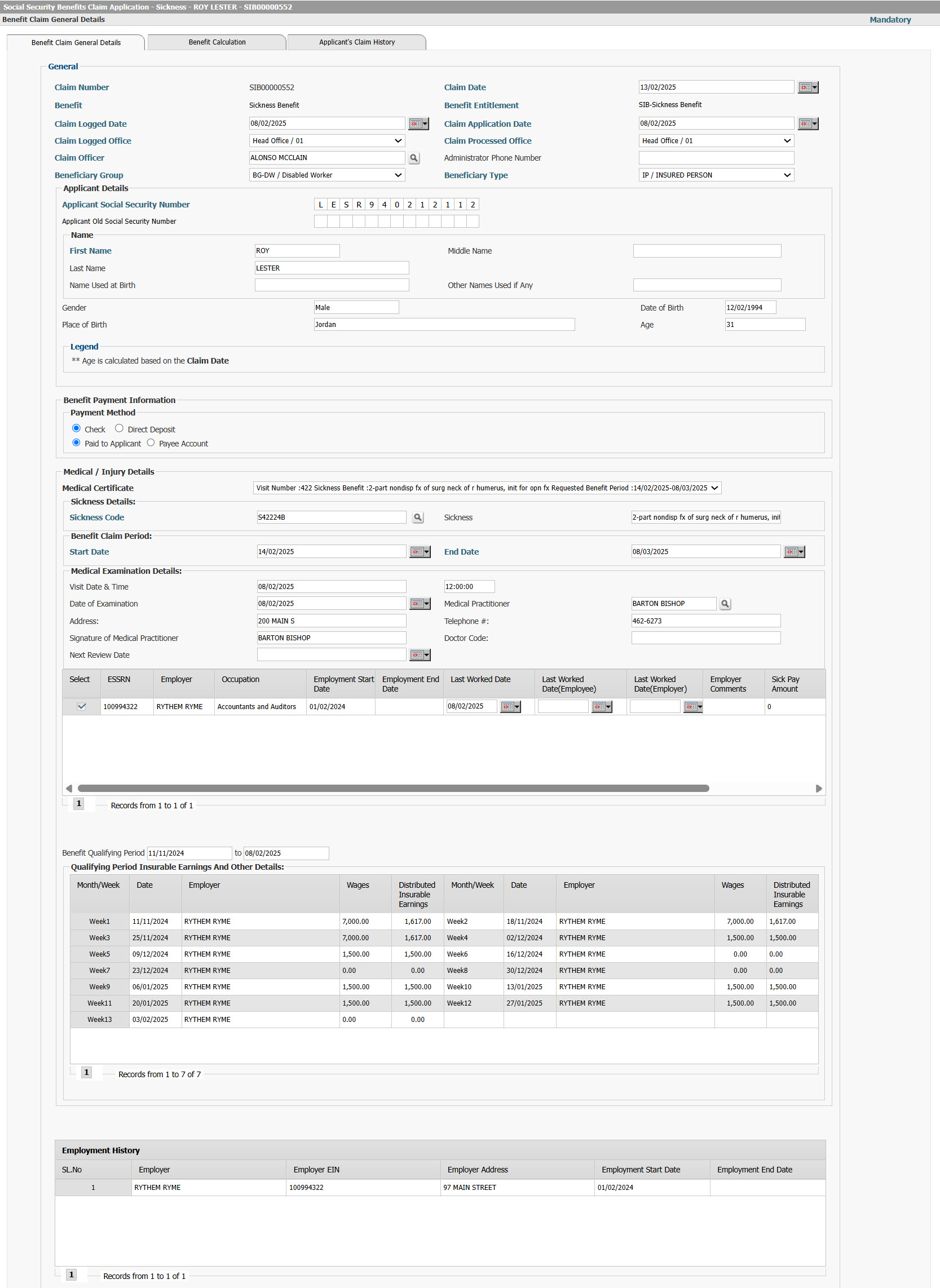Screen dimensions: 940x1288
Task: Expand the Medical Certificate dropdown
Action: (487, 488)
